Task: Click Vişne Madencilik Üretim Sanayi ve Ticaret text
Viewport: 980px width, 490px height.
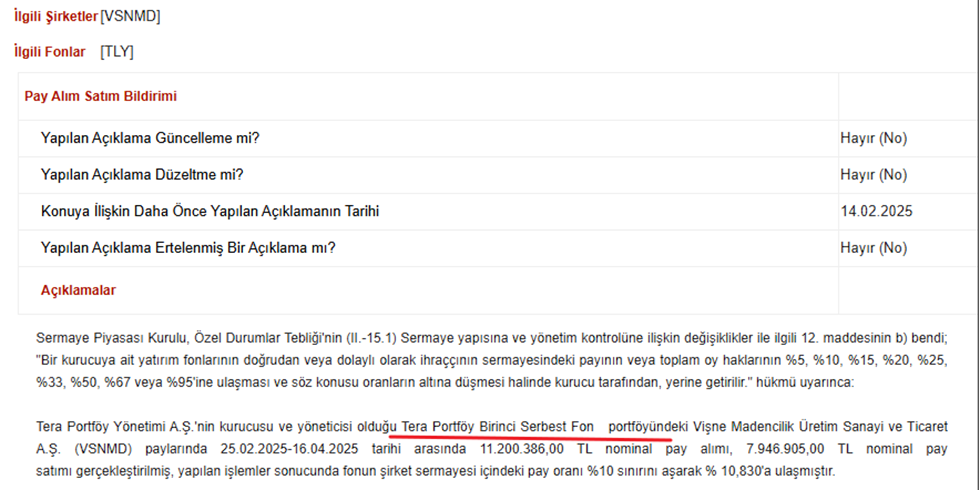Action: pyautogui.click(x=819, y=428)
